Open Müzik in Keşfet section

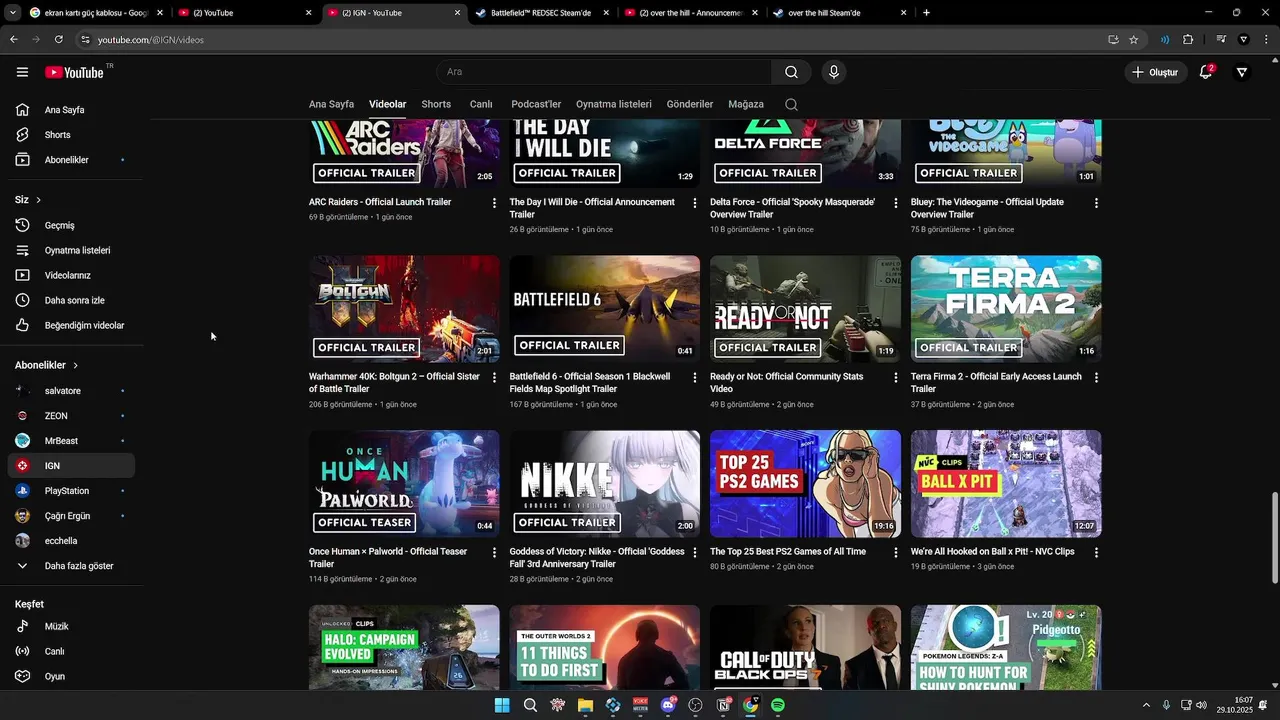click(x=71, y=626)
